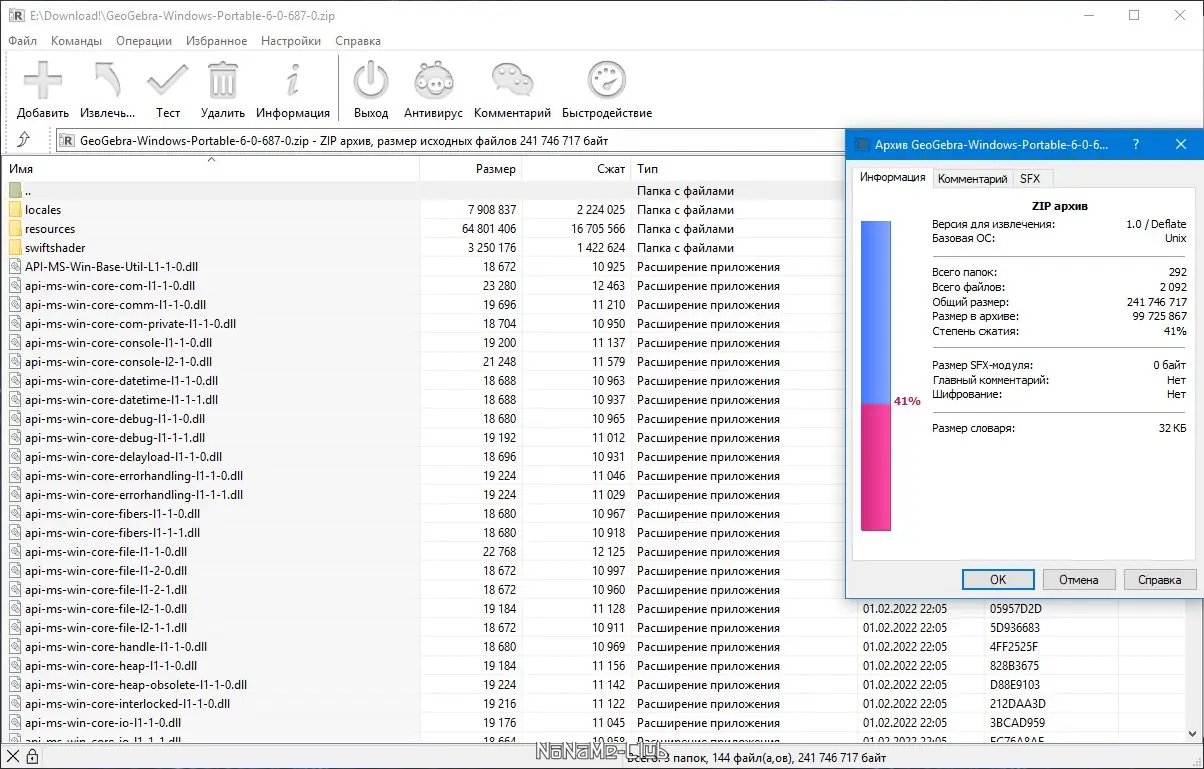Go up one folder level arrow
Image resolution: width=1204 pixels, height=769 pixels.
[x=24, y=141]
